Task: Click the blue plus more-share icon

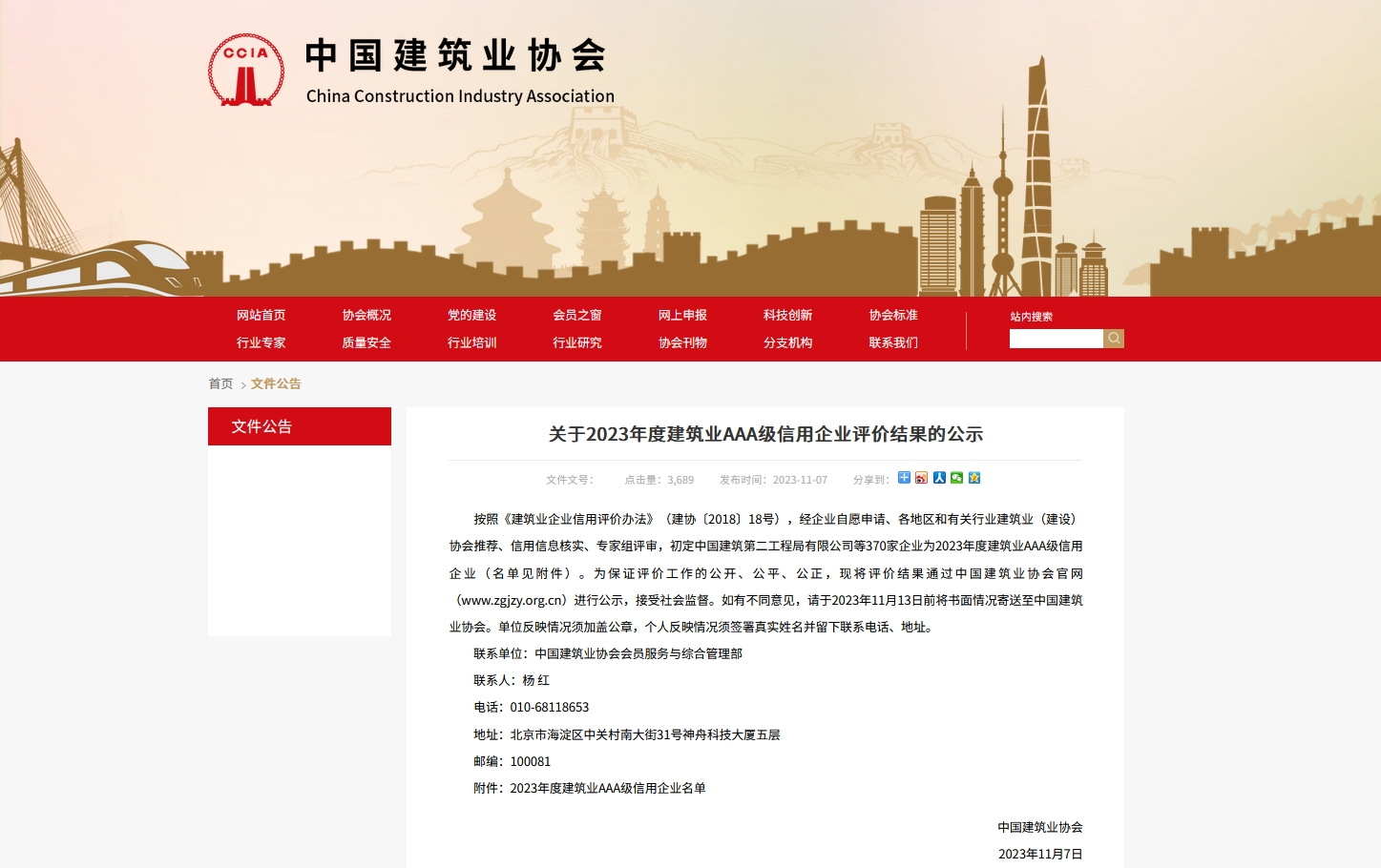Action: click(904, 478)
